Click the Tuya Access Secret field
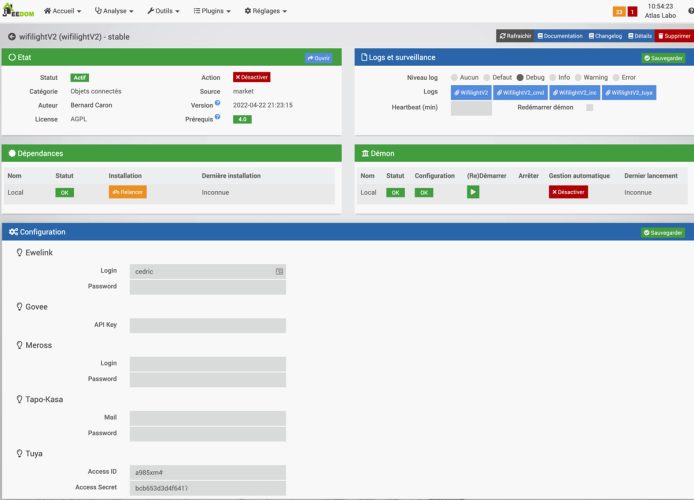 click(208, 488)
